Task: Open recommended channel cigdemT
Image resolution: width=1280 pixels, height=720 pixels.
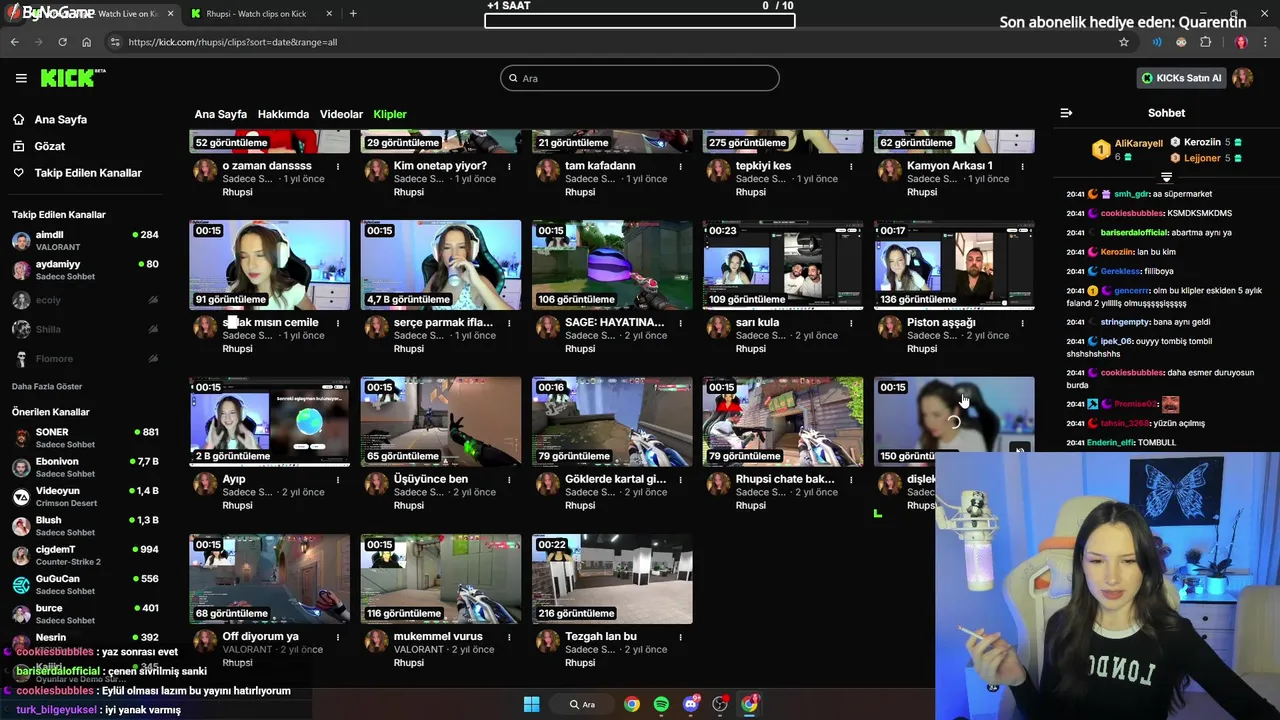Action: tap(85, 555)
